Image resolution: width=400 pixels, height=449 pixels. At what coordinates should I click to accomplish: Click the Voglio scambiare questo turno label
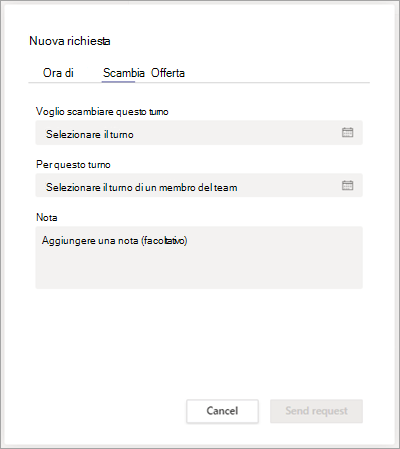pos(102,112)
